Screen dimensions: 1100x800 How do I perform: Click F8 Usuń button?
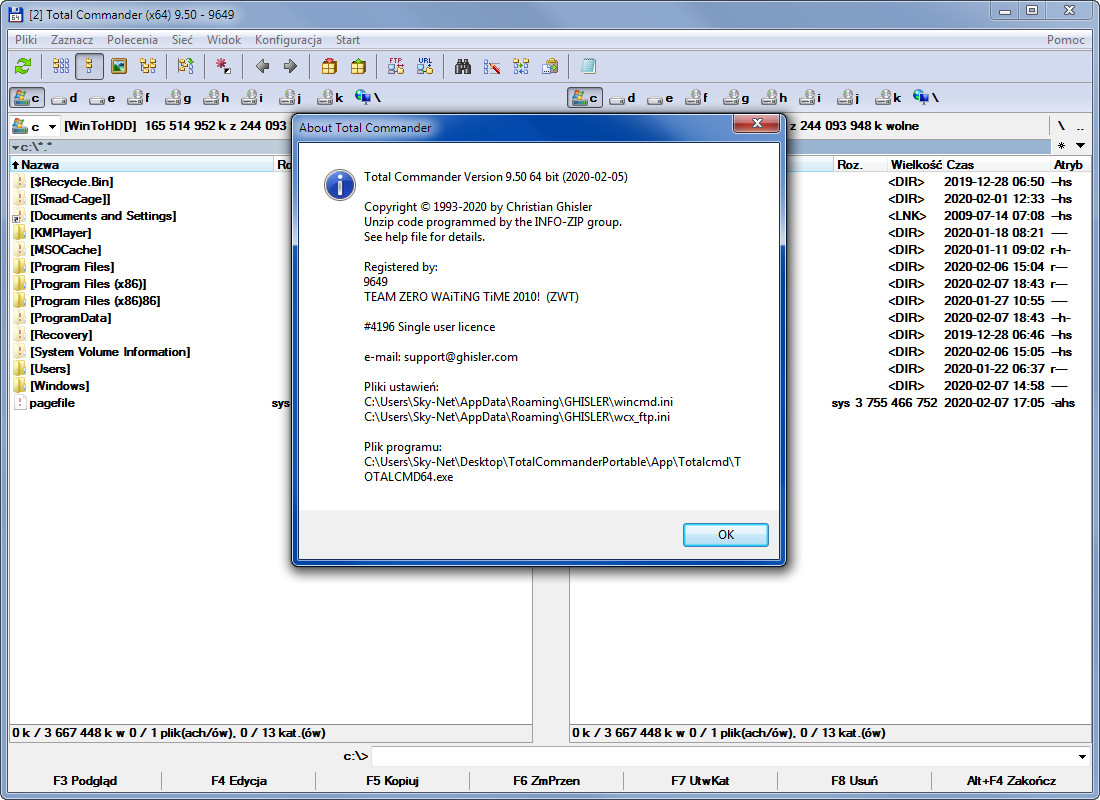854,780
